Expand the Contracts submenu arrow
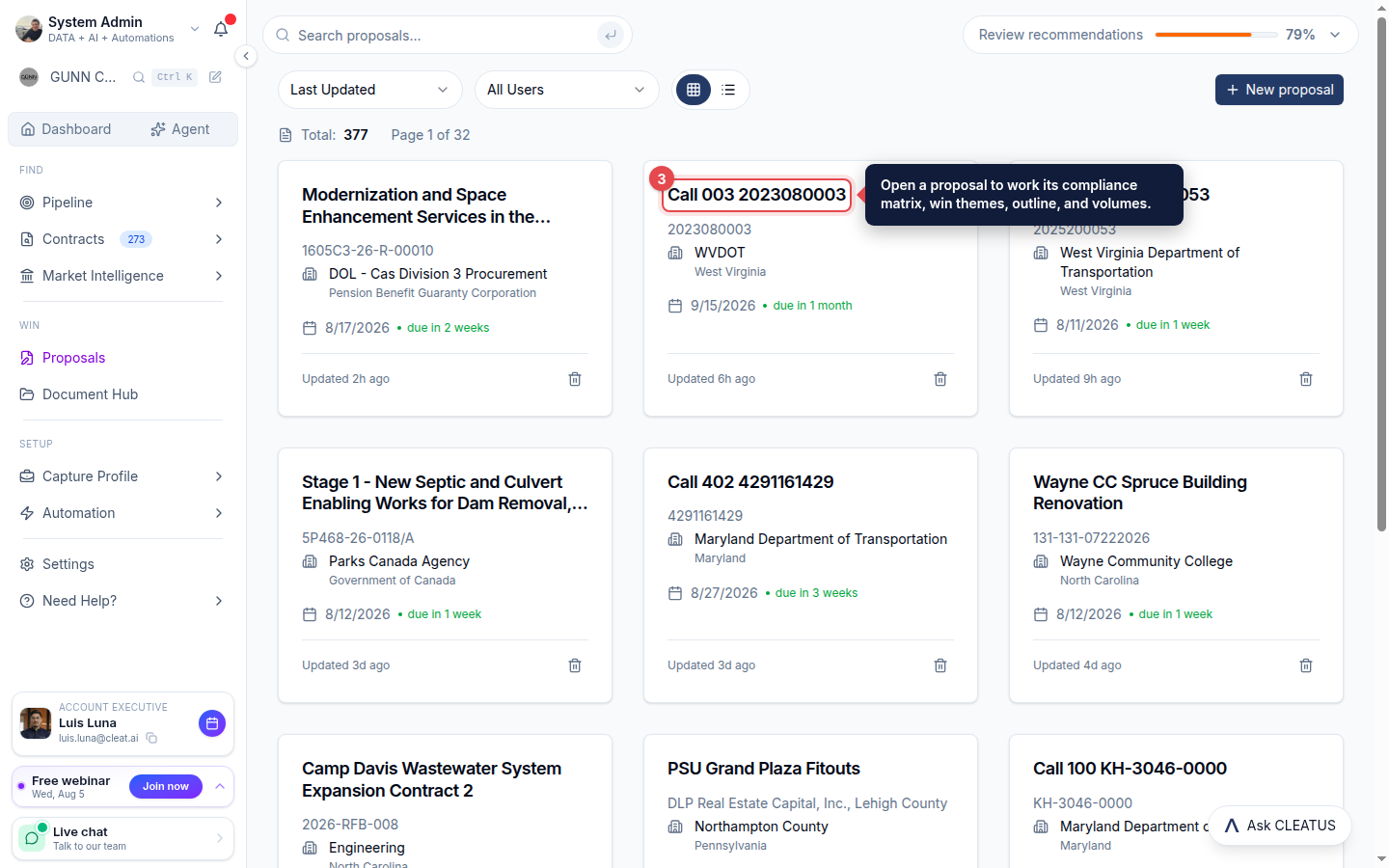This screenshot has height=868, width=1389. tap(219, 239)
